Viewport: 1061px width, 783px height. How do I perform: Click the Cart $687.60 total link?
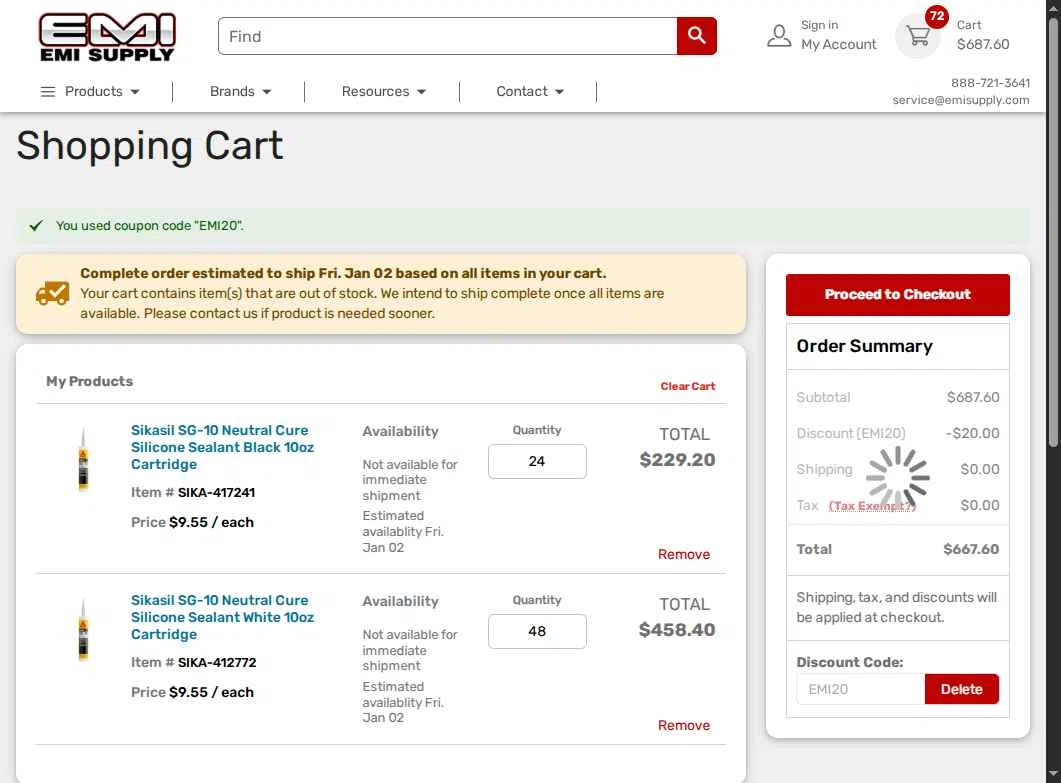point(983,35)
